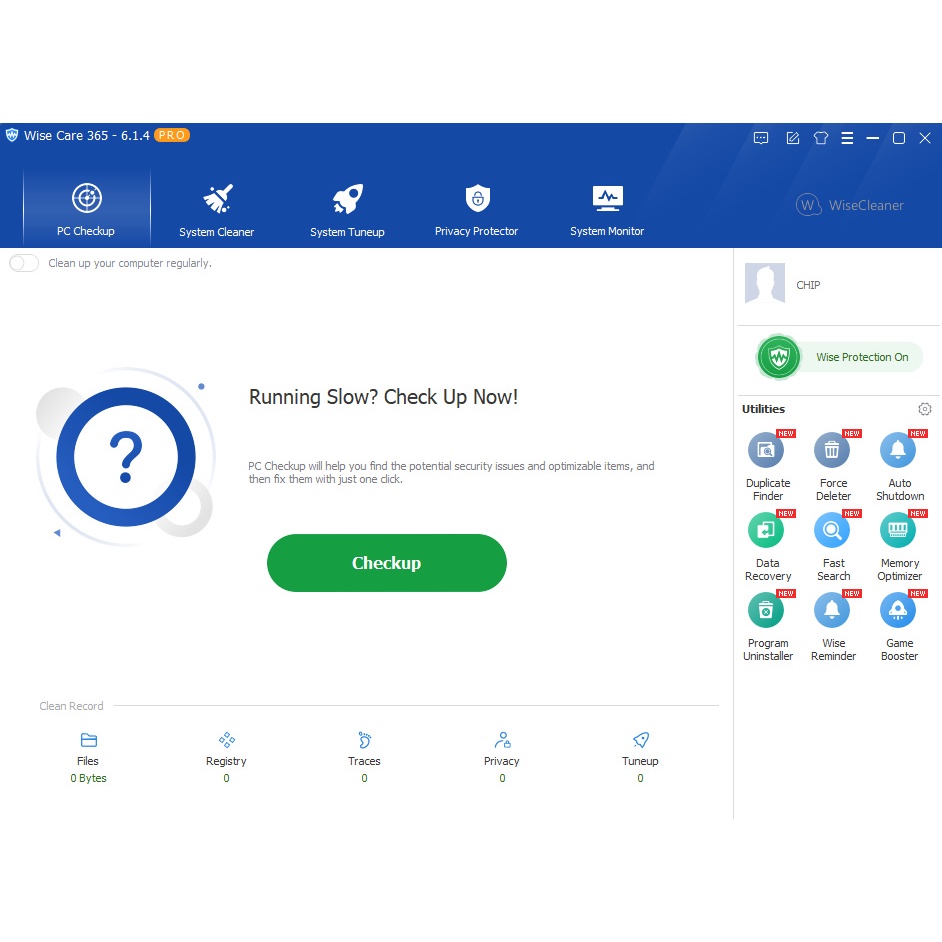Launch the Game Booster utility

[898, 612]
